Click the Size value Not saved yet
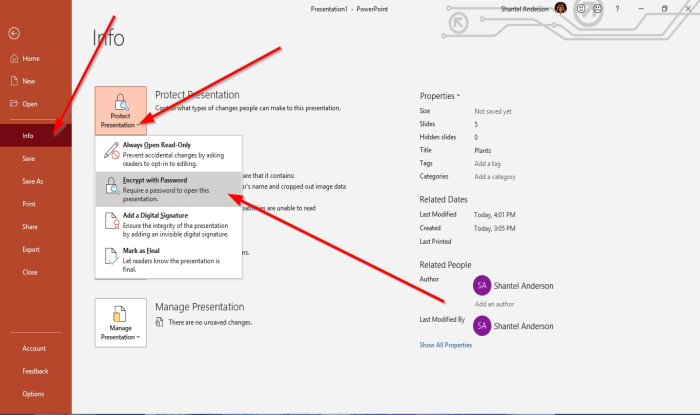The width and height of the screenshot is (700, 415). [493, 111]
